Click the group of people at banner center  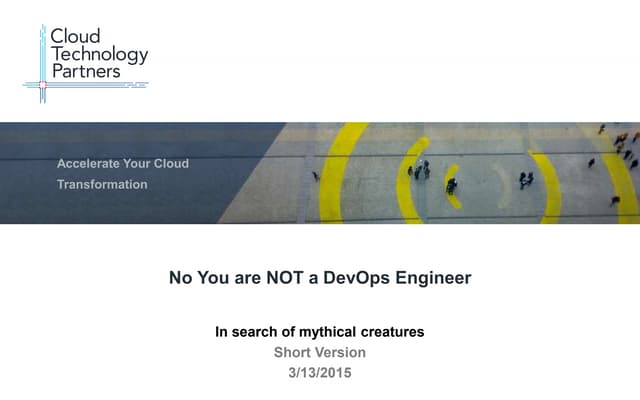(x=419, y=171)
